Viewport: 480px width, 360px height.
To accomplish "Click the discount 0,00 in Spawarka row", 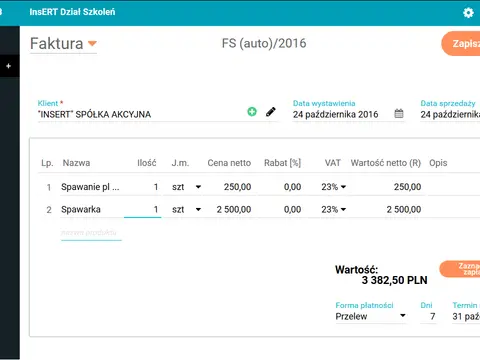I will pyautogui.click(x=292, y=209).
